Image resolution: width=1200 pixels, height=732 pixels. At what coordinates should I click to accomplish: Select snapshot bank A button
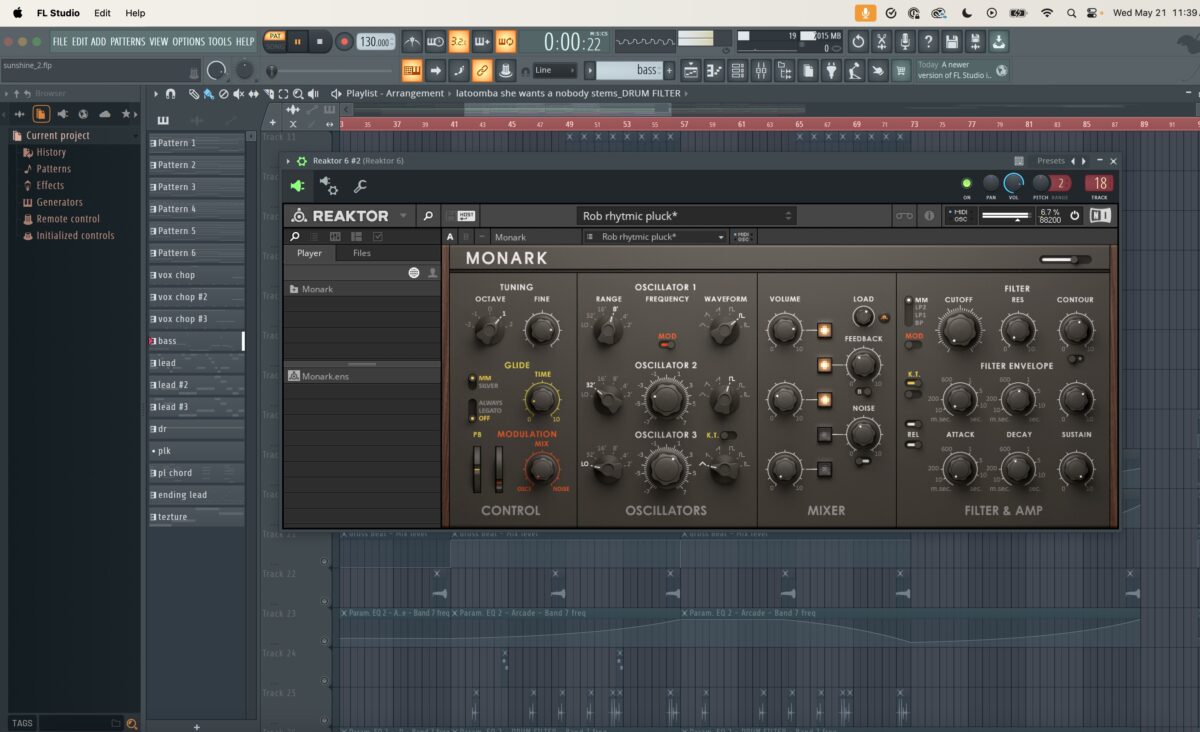(450, 237)
